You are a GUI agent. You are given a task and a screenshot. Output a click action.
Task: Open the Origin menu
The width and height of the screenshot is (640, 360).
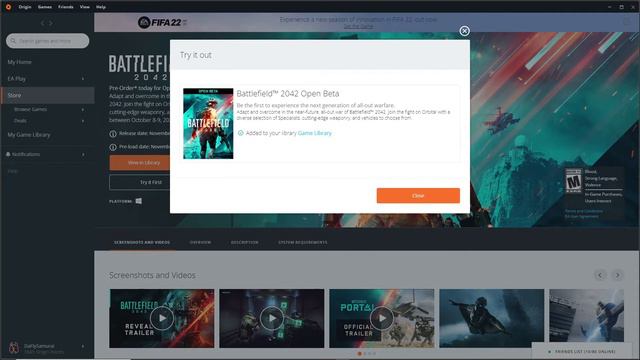(x=25, y=7)
